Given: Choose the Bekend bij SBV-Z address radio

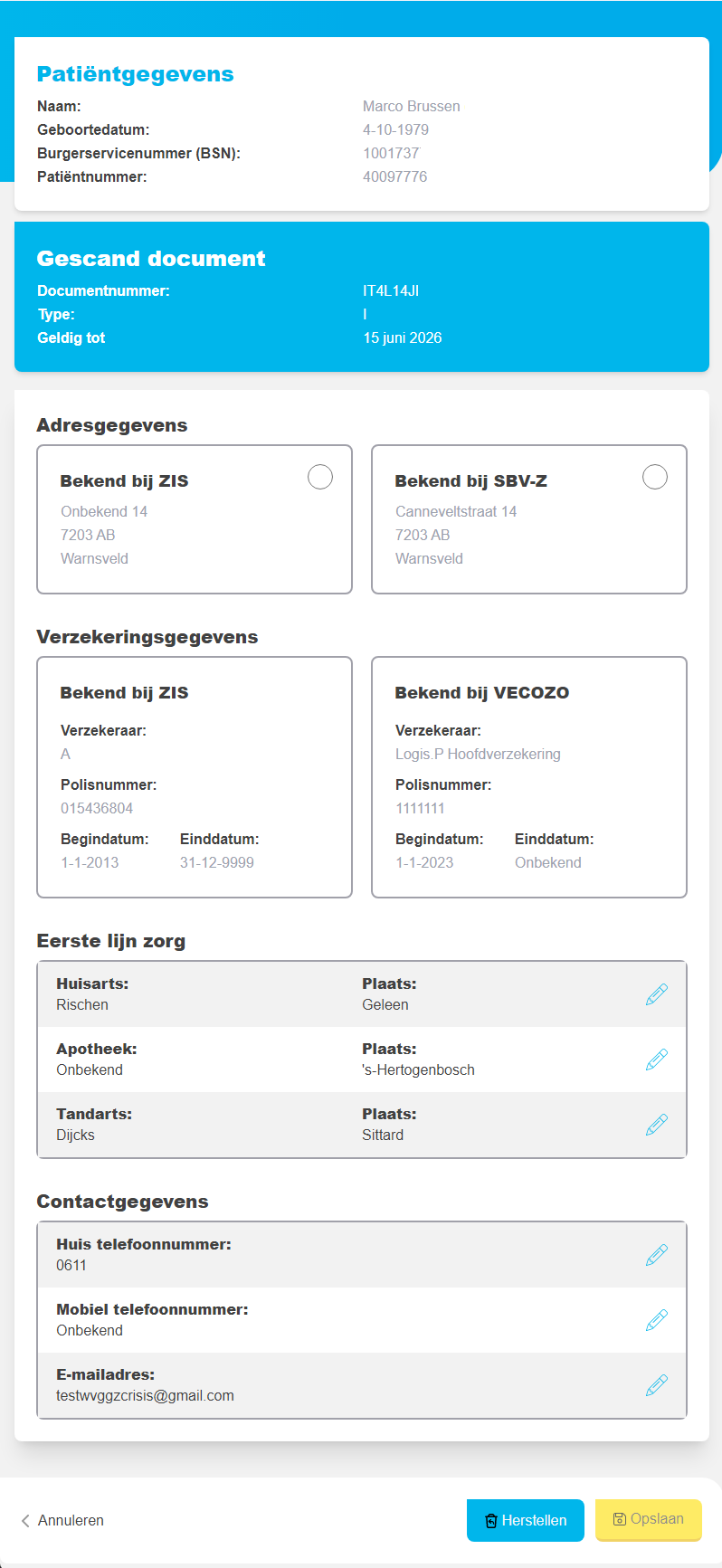Looking at the screenshot, I should 655,477.
